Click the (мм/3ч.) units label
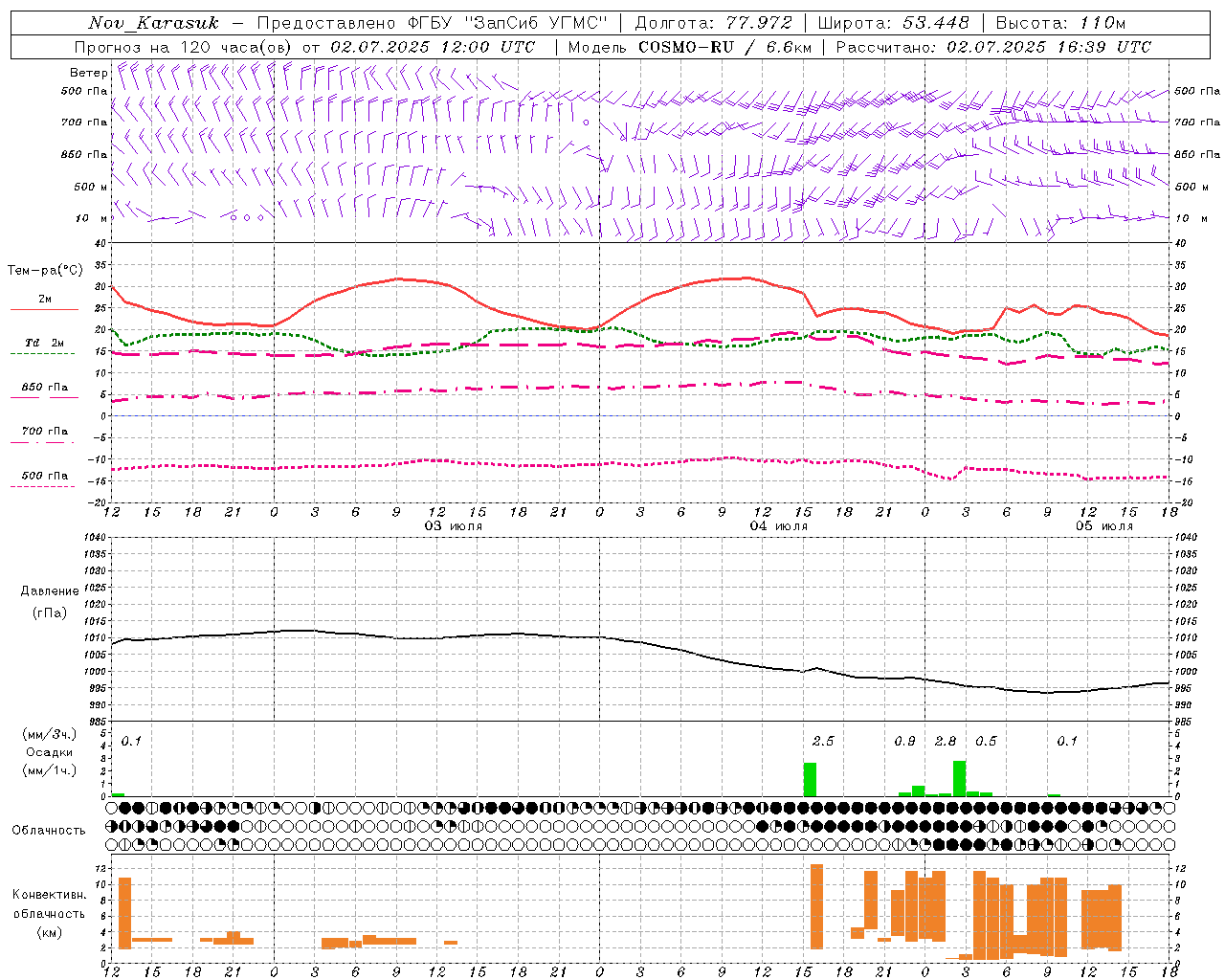The width and height of the screenshot is (1225, 980). [x=50, y=734]
